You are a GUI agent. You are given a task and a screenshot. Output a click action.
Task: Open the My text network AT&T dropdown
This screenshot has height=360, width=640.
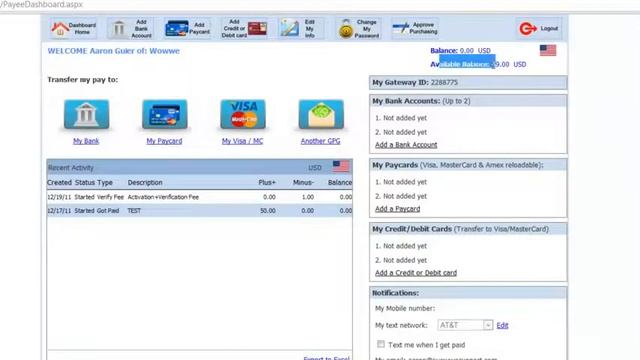pyautogui.click(x=465, y=325)
